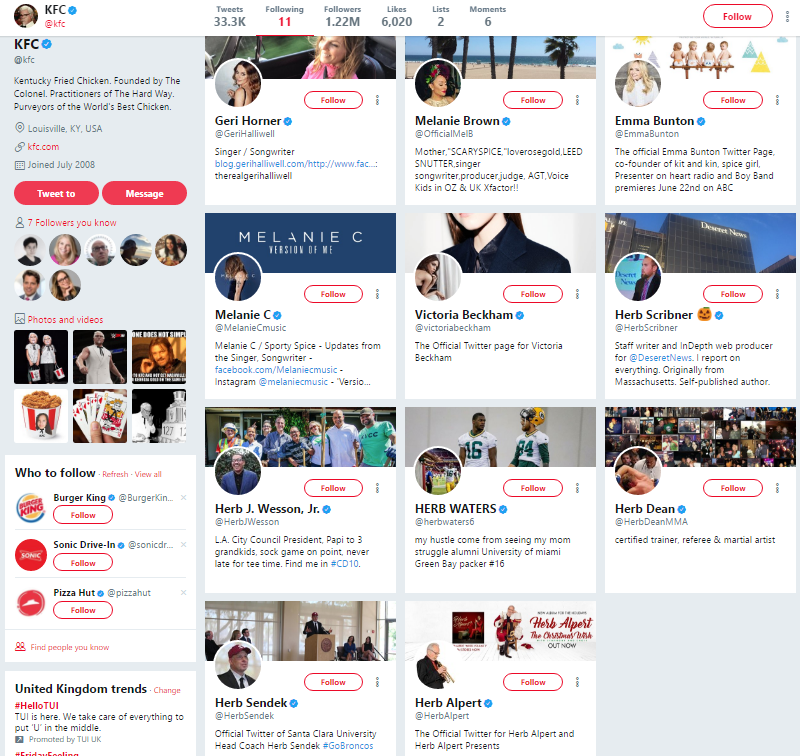Expand options menu on Emma Bunton card
The image size is (800, 756).
(778, 100)
